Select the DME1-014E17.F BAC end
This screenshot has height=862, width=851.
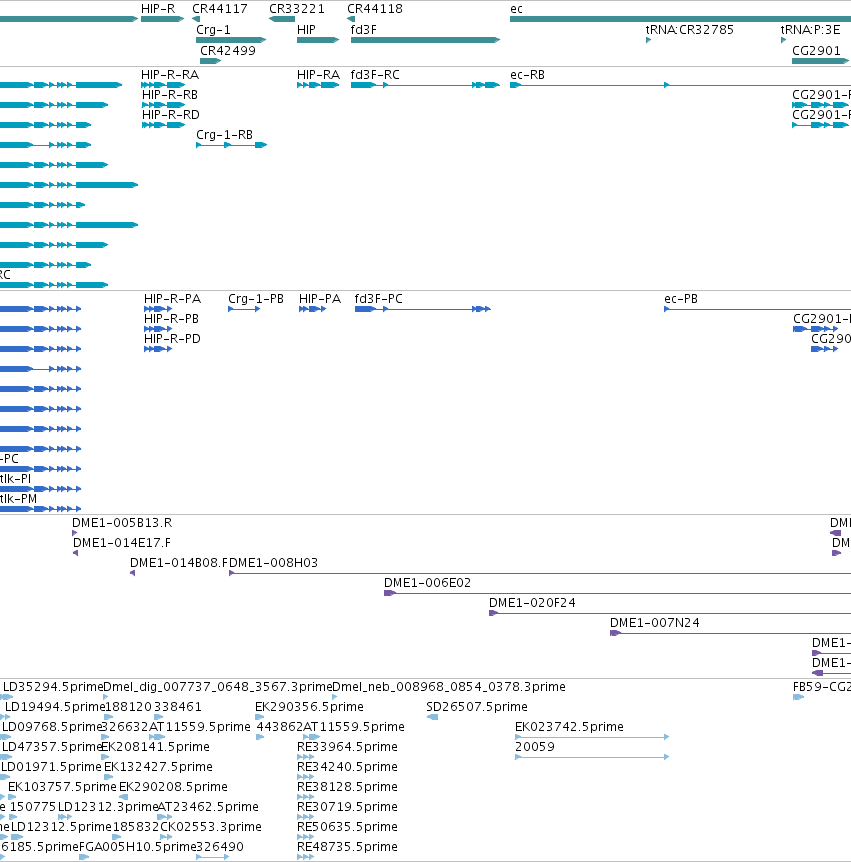(x=76, y=553)
